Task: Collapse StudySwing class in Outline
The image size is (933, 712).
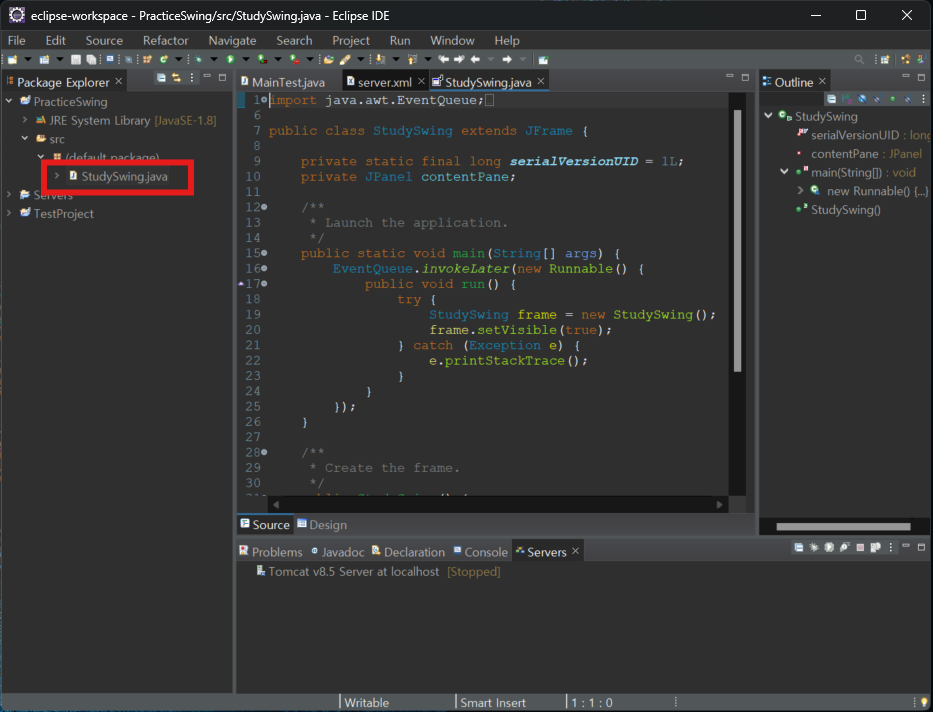Action: click(x=768, y=116)
